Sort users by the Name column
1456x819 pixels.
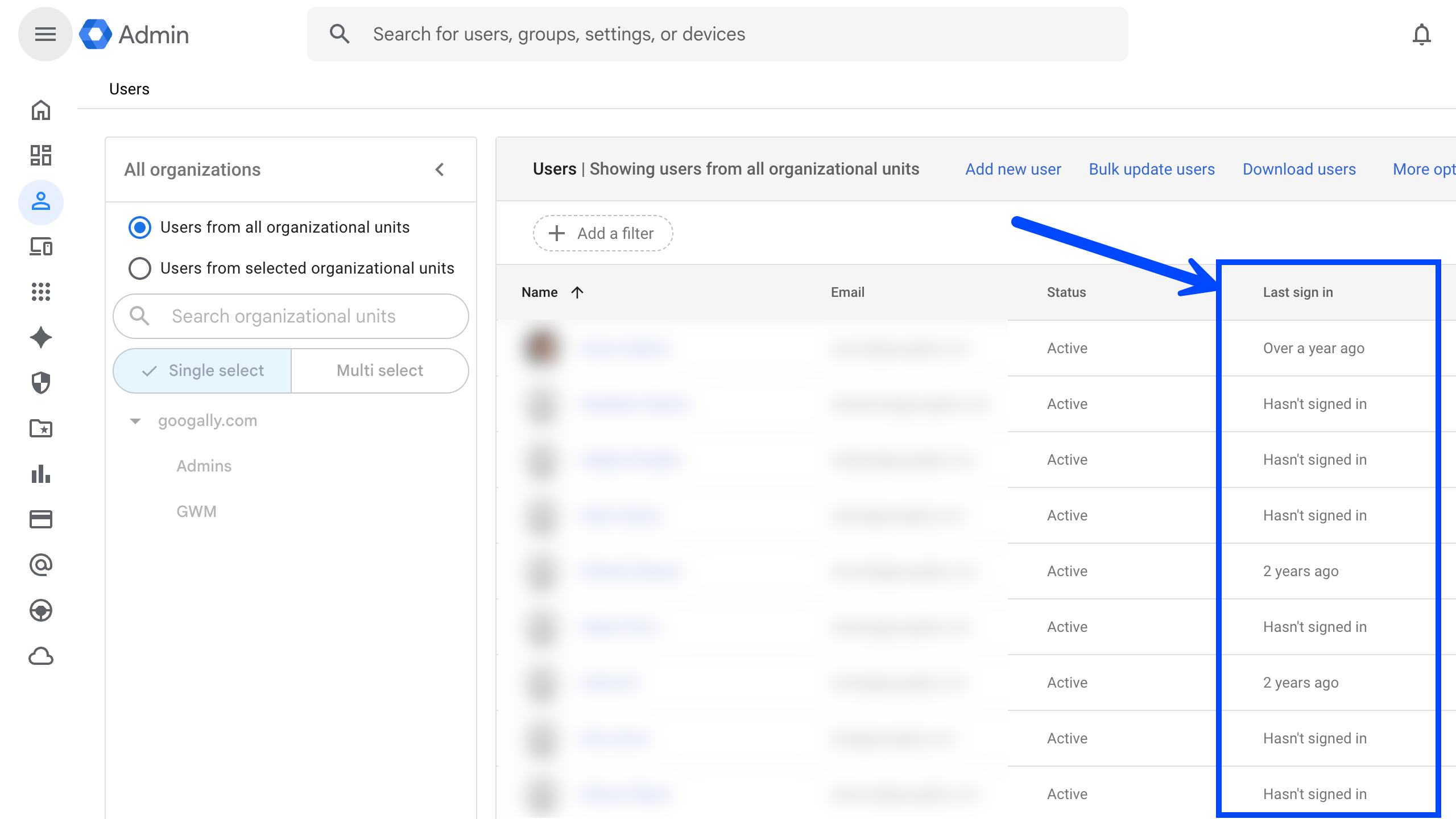coord(540,292)
